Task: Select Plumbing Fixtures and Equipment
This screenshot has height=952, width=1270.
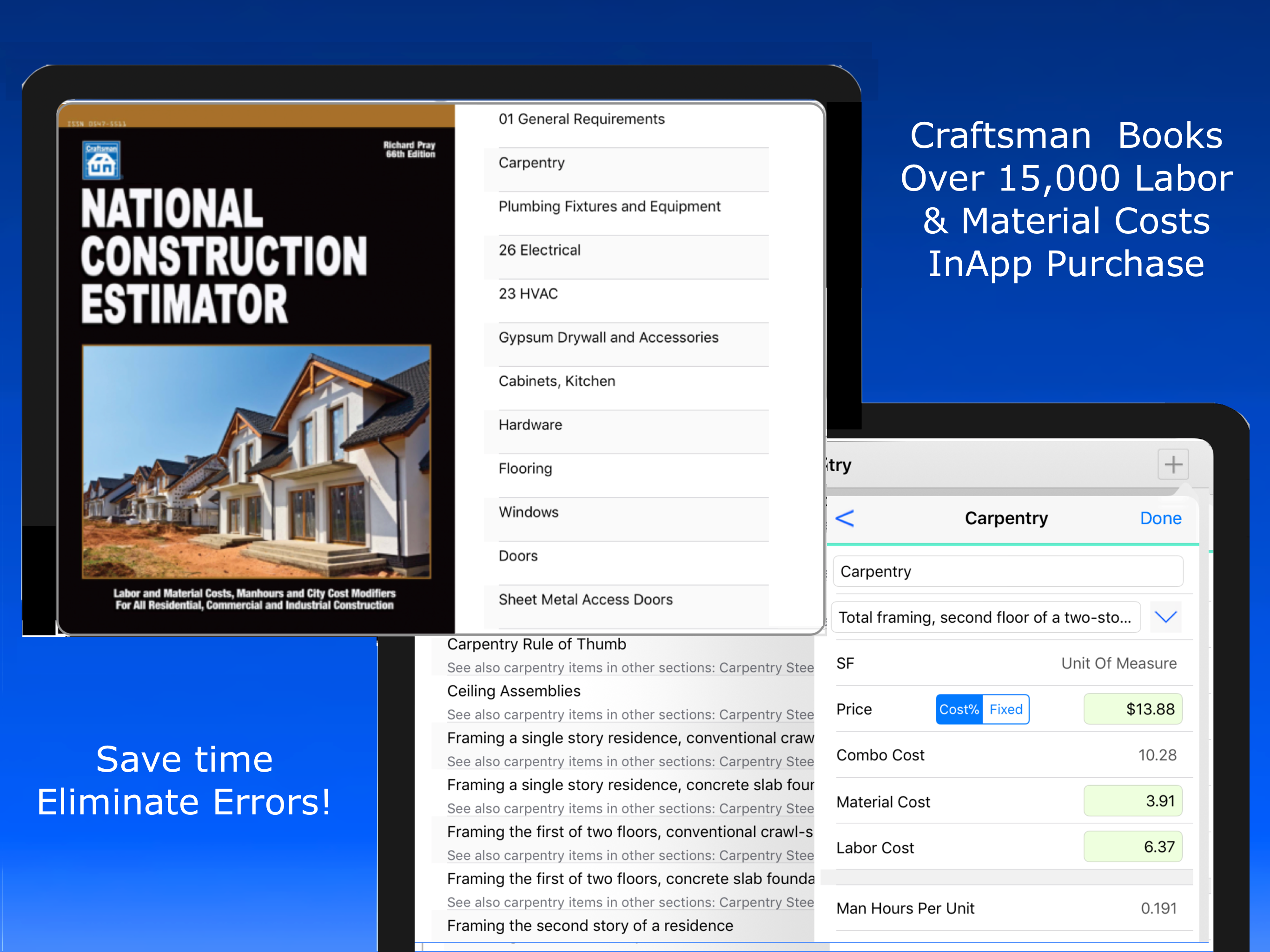Action: click(x=626, y=213)
